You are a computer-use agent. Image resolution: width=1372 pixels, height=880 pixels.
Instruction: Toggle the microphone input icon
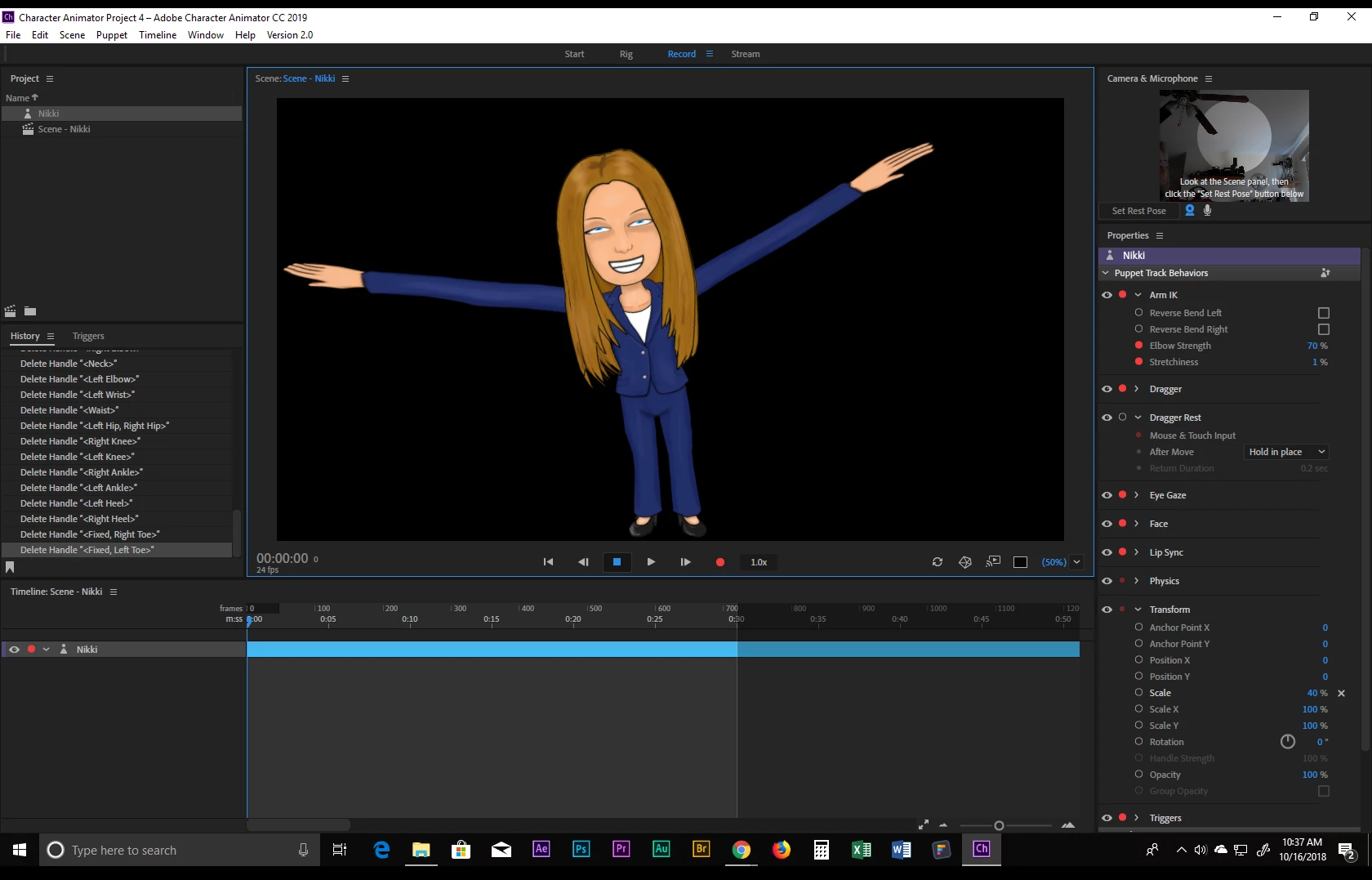(1208, 211)
